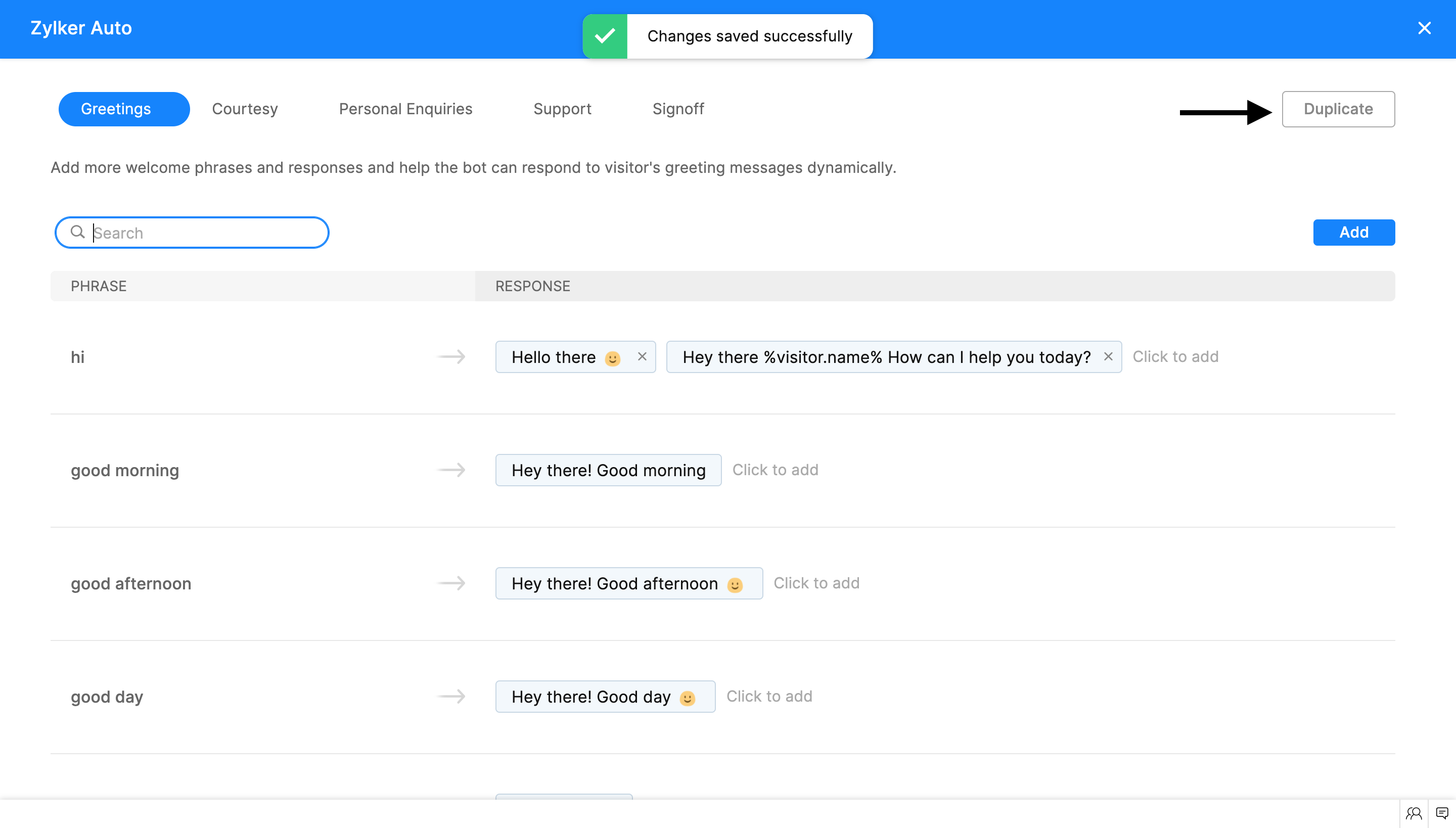Click the arrow beside 'good morning' phrase
This screenshot has height=828, width=1456.
tap(451, 470)
